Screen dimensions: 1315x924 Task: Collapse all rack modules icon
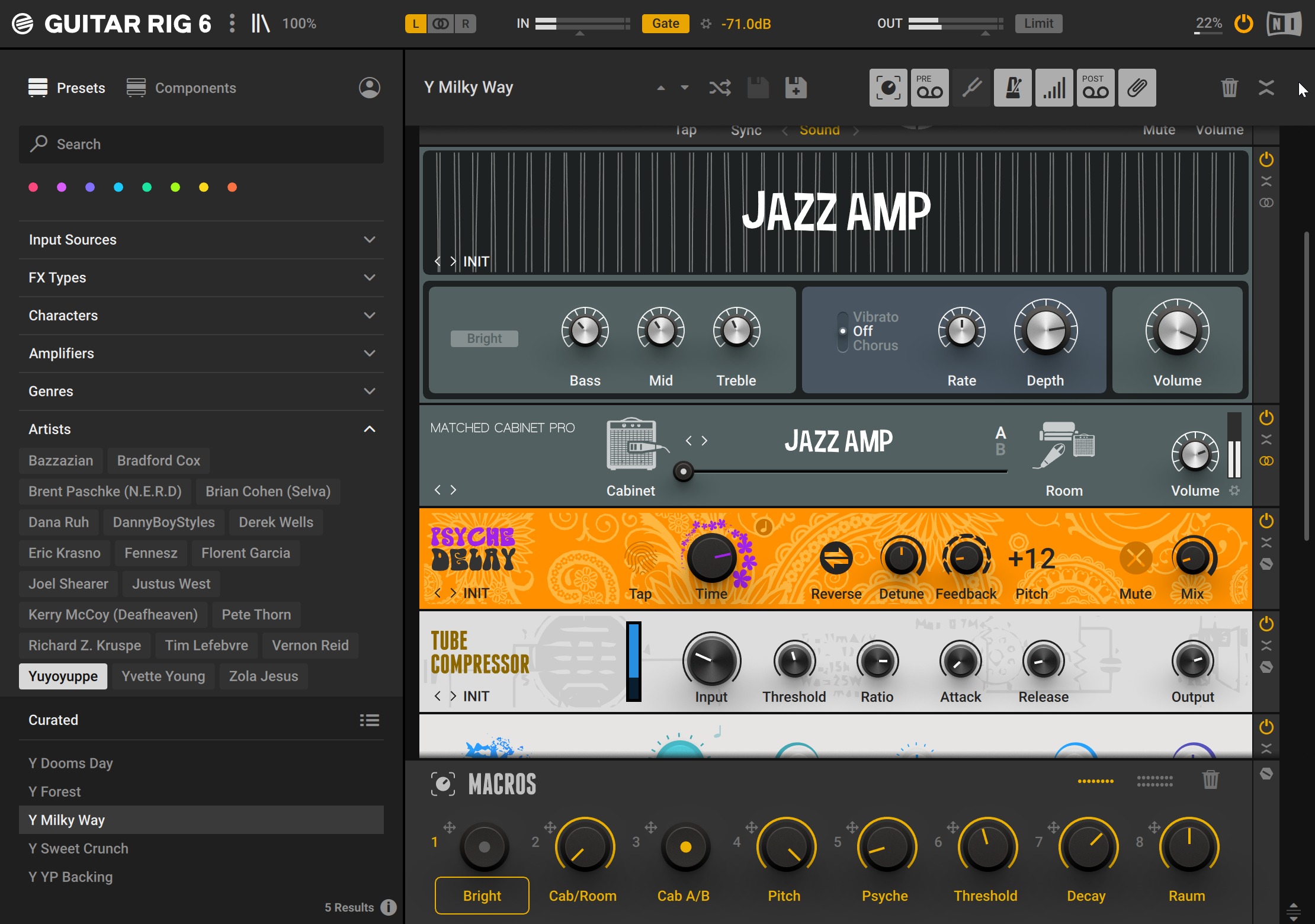1266,88
